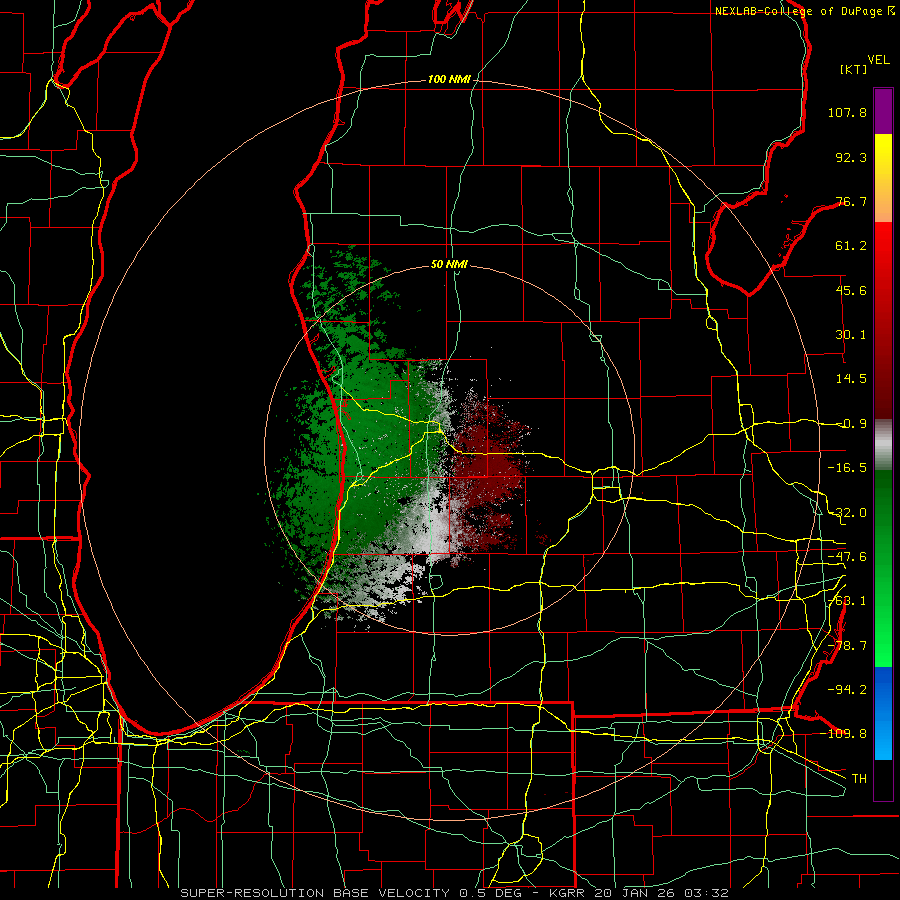Click the VEL legend title
Image resolution: width=900 pixels, height=900 pixels.
(878, 60)
